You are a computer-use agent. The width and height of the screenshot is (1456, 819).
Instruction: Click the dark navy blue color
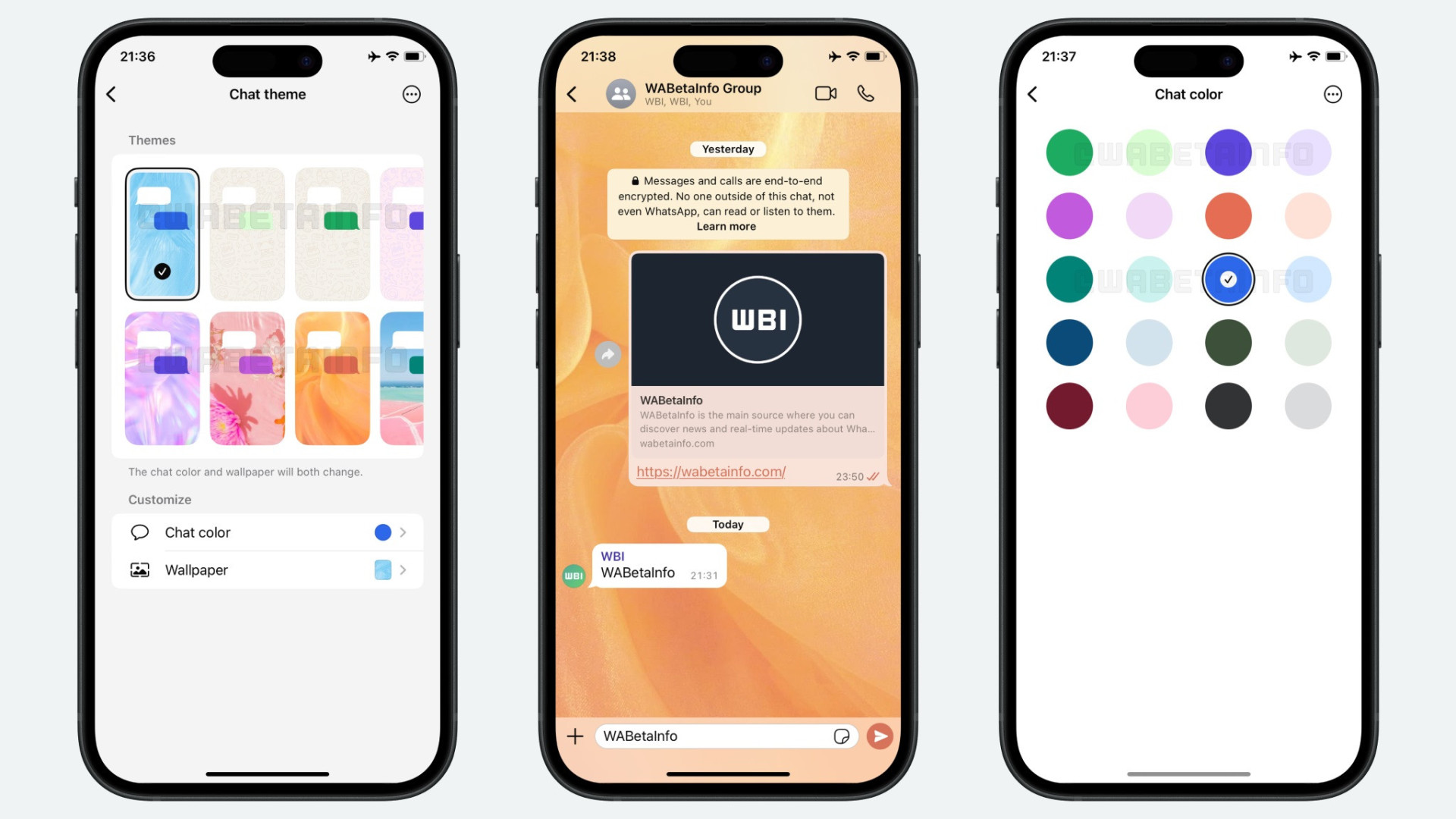[x=1066, y=342]
